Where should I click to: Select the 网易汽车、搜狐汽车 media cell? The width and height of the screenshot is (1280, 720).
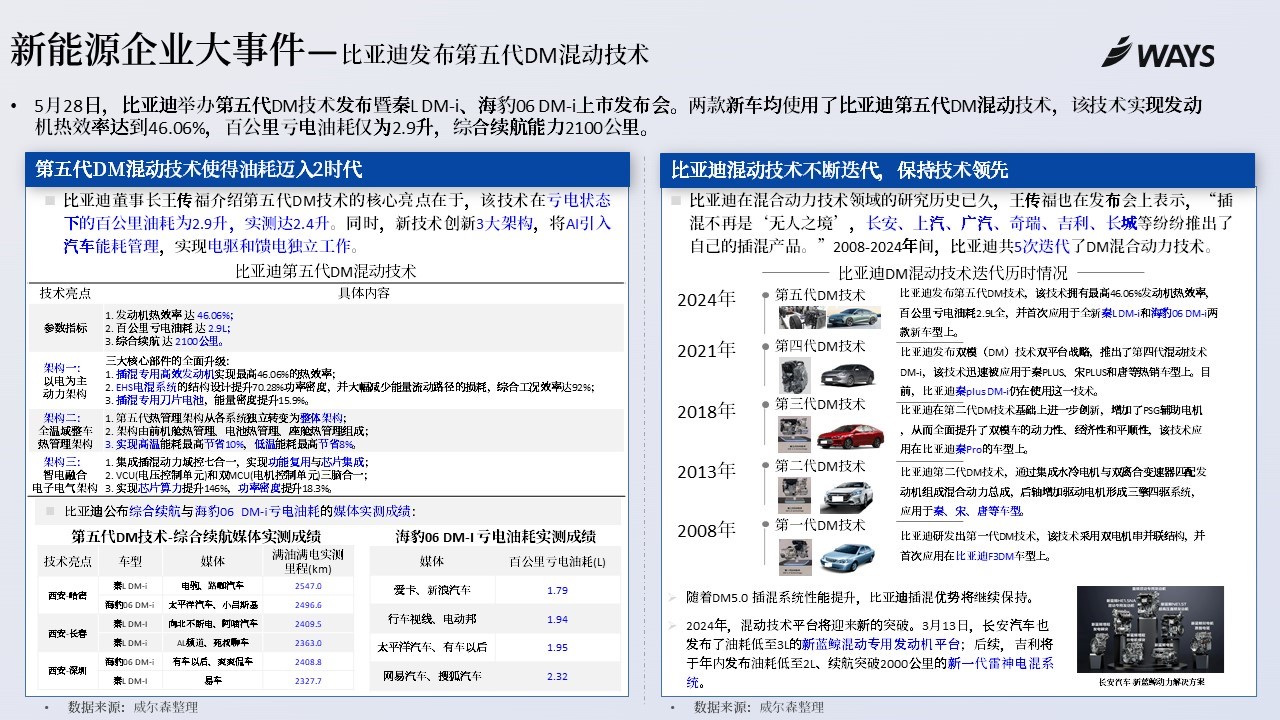tap(432, 676)
